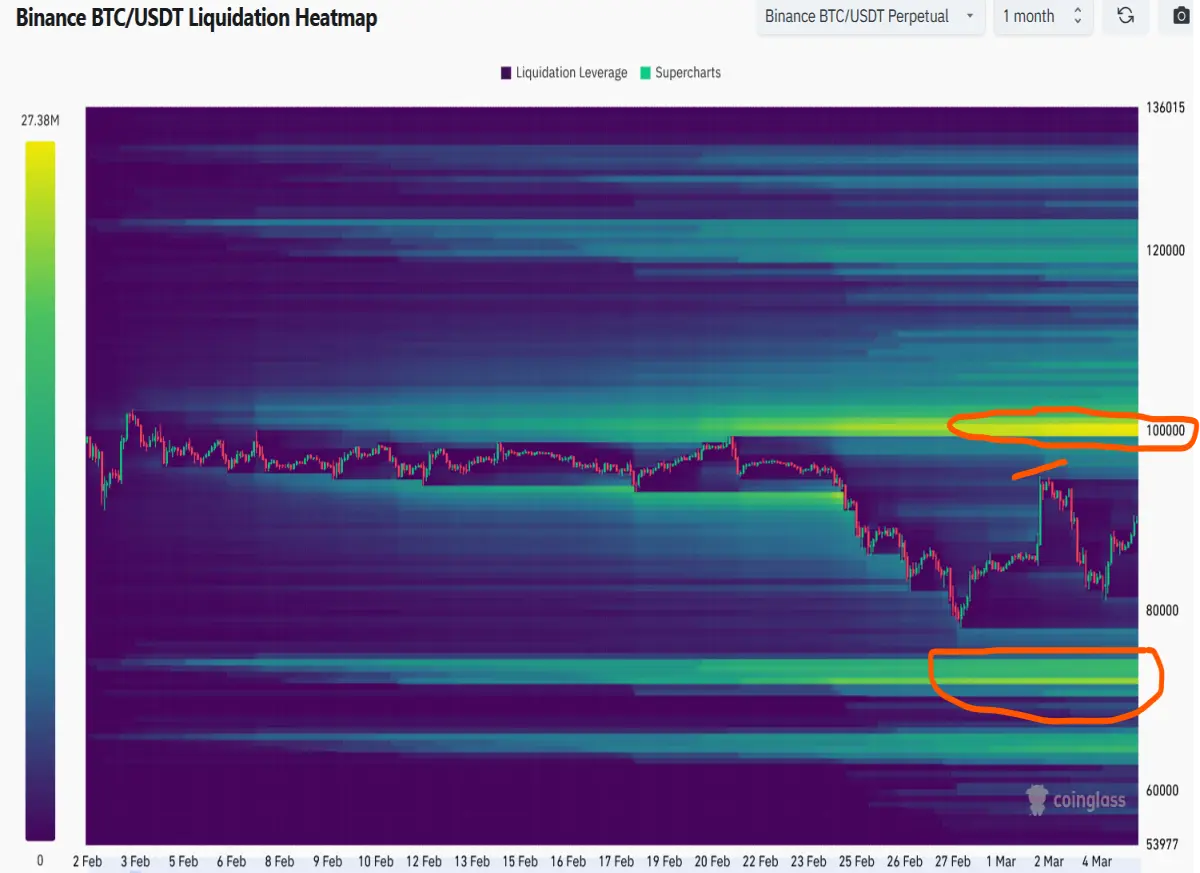Click the 8 Feb date label
The width and height of the screenshot is (1200, 873).
(x=279, y=861)
